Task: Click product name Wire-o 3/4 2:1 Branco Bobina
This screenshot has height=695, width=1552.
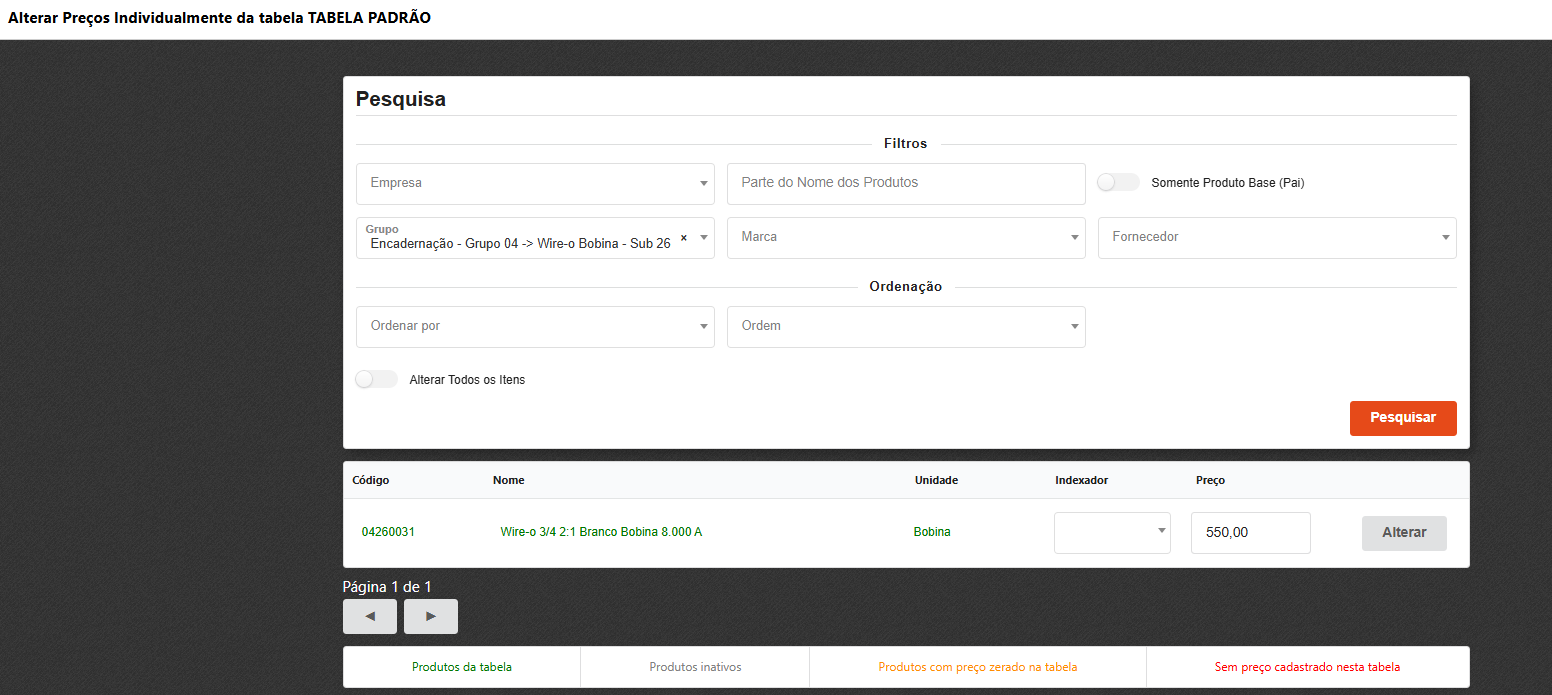Action: (601, 532)
